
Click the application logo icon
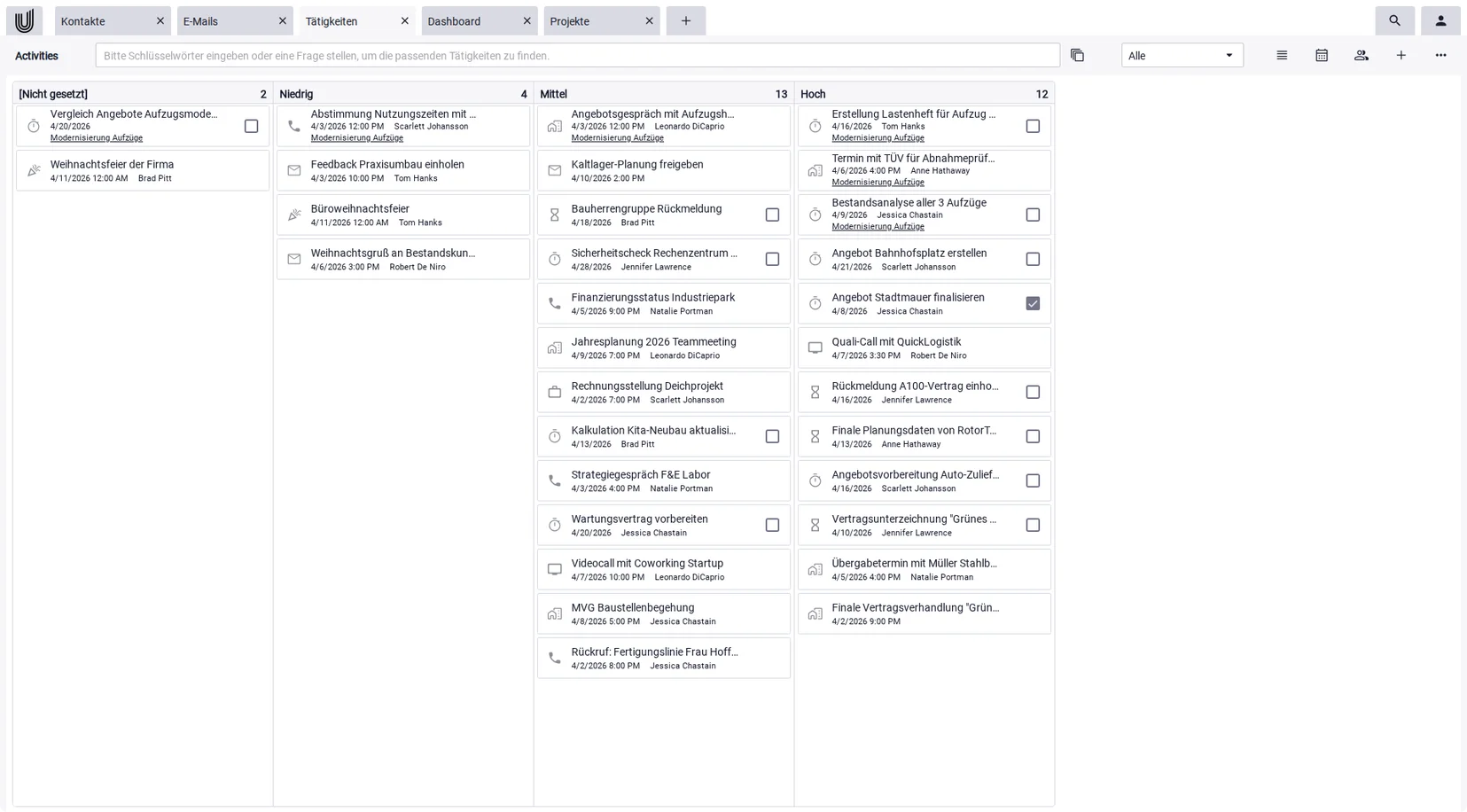click(24, 20)
